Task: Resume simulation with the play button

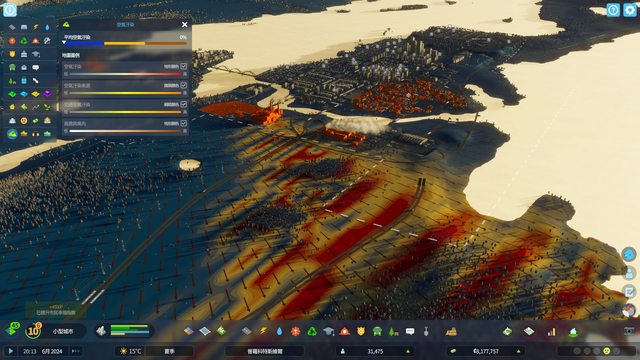Action: point(11,351)
